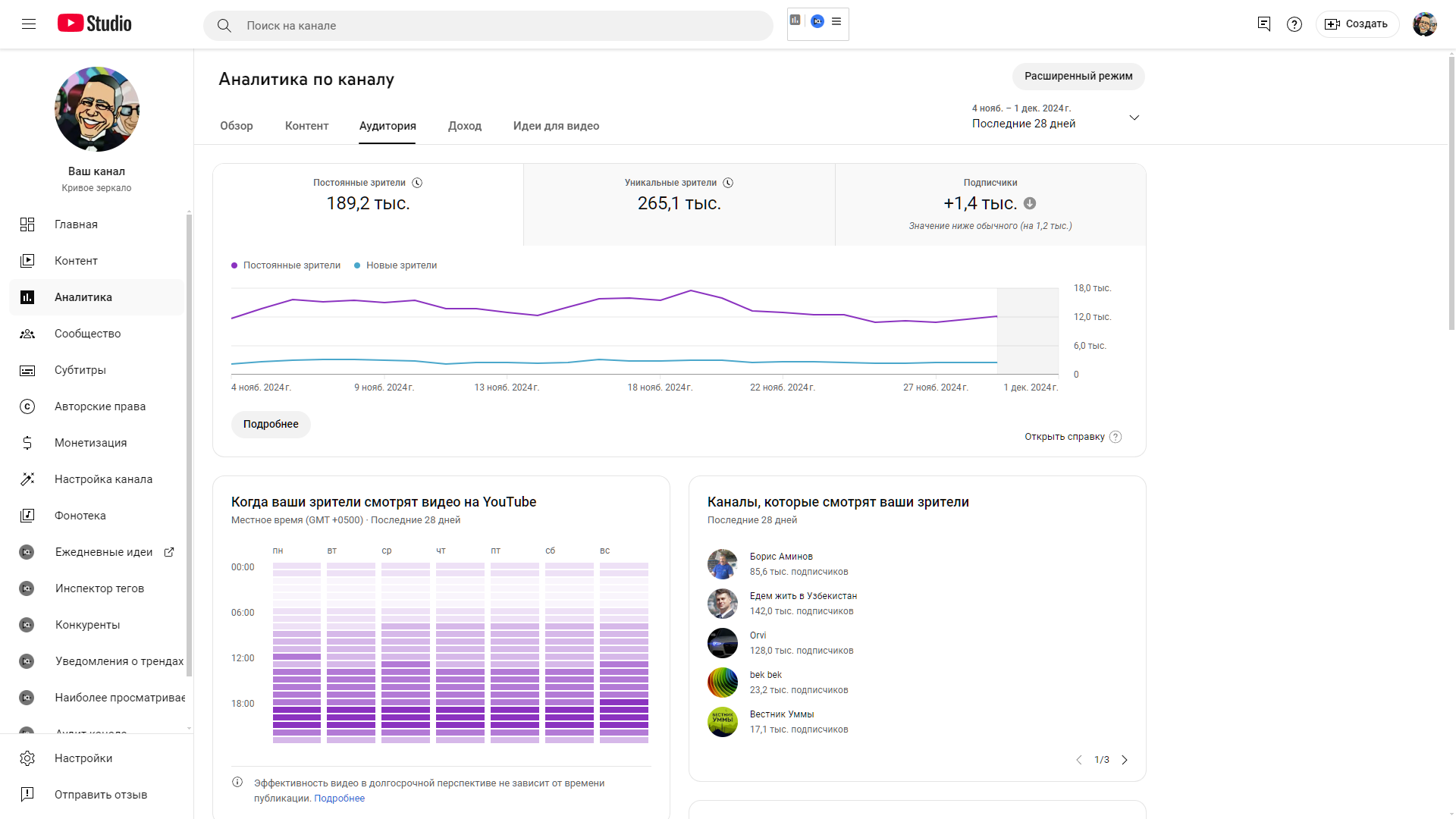Click the Подробнее button under the chart
The width and height of the screenshot is (1456, 819).
271,424
